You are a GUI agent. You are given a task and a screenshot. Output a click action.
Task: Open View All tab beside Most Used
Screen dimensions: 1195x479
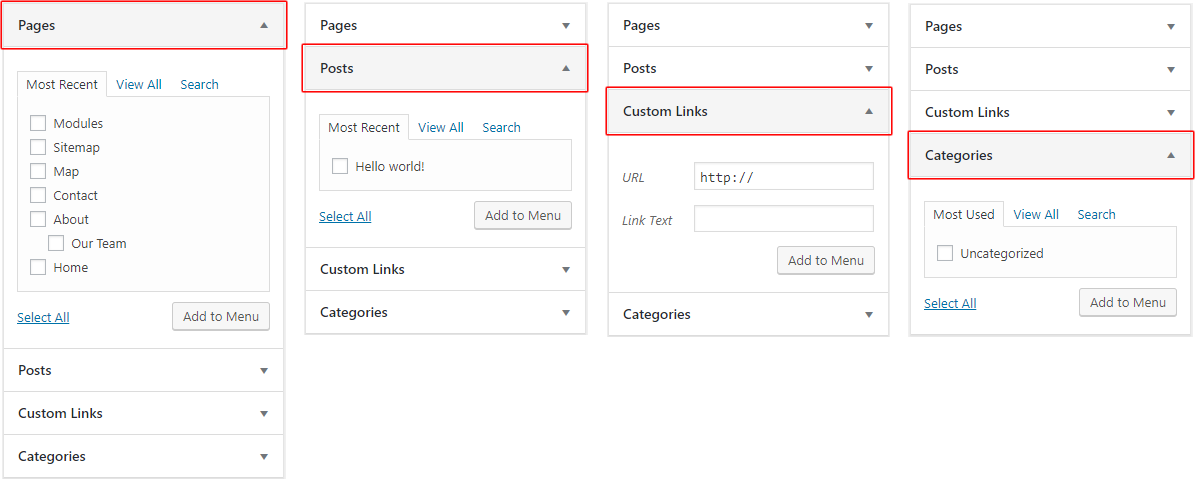coord(1035,215)
